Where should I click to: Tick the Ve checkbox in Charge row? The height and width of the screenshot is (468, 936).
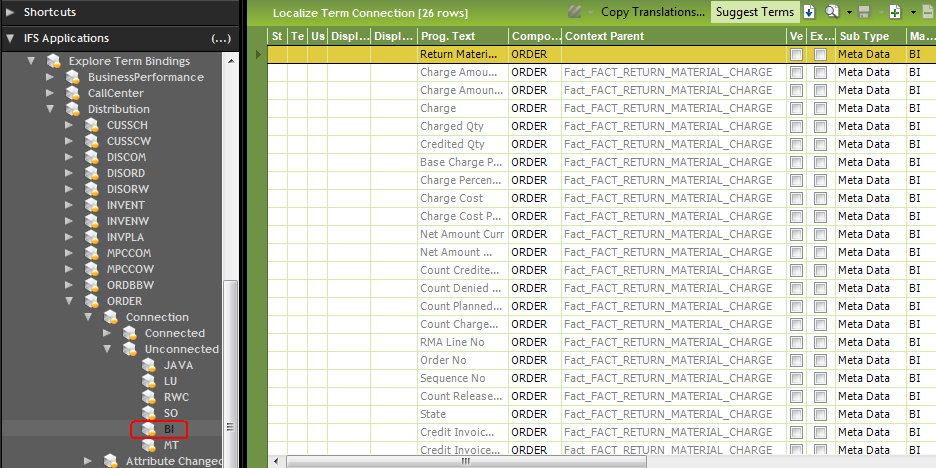796,109
